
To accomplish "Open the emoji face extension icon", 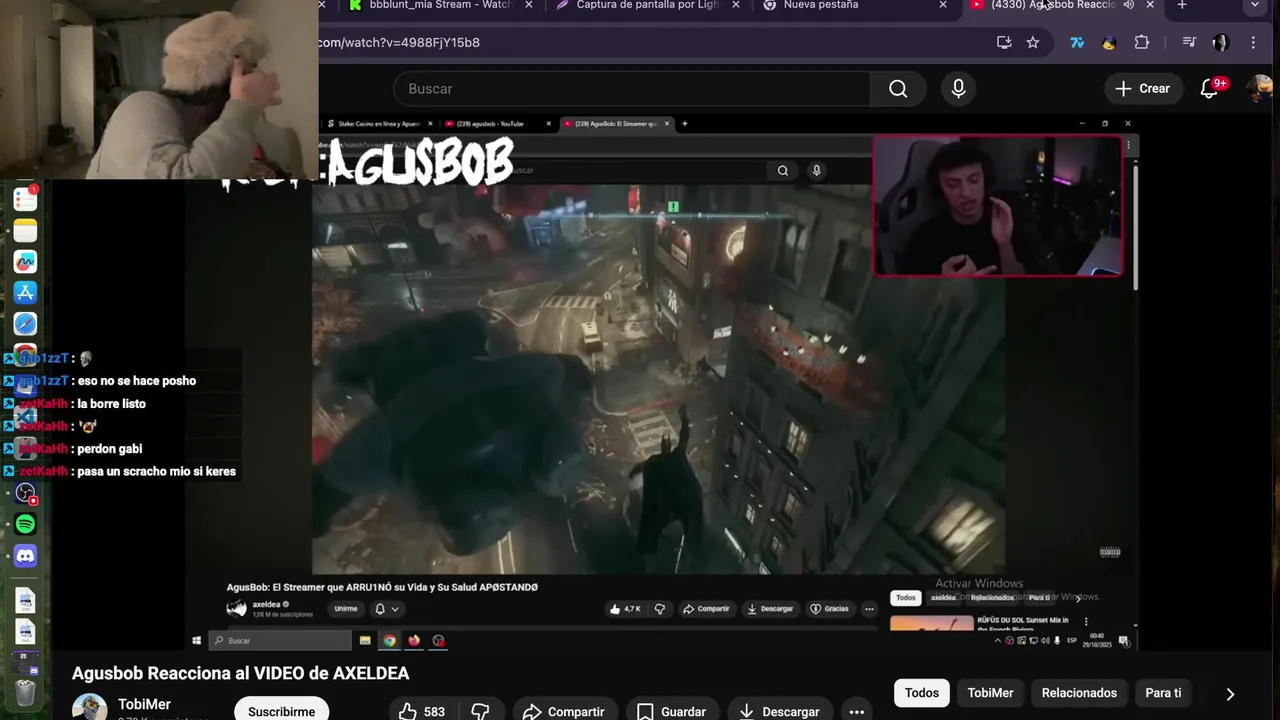I will coord(1109,42).
